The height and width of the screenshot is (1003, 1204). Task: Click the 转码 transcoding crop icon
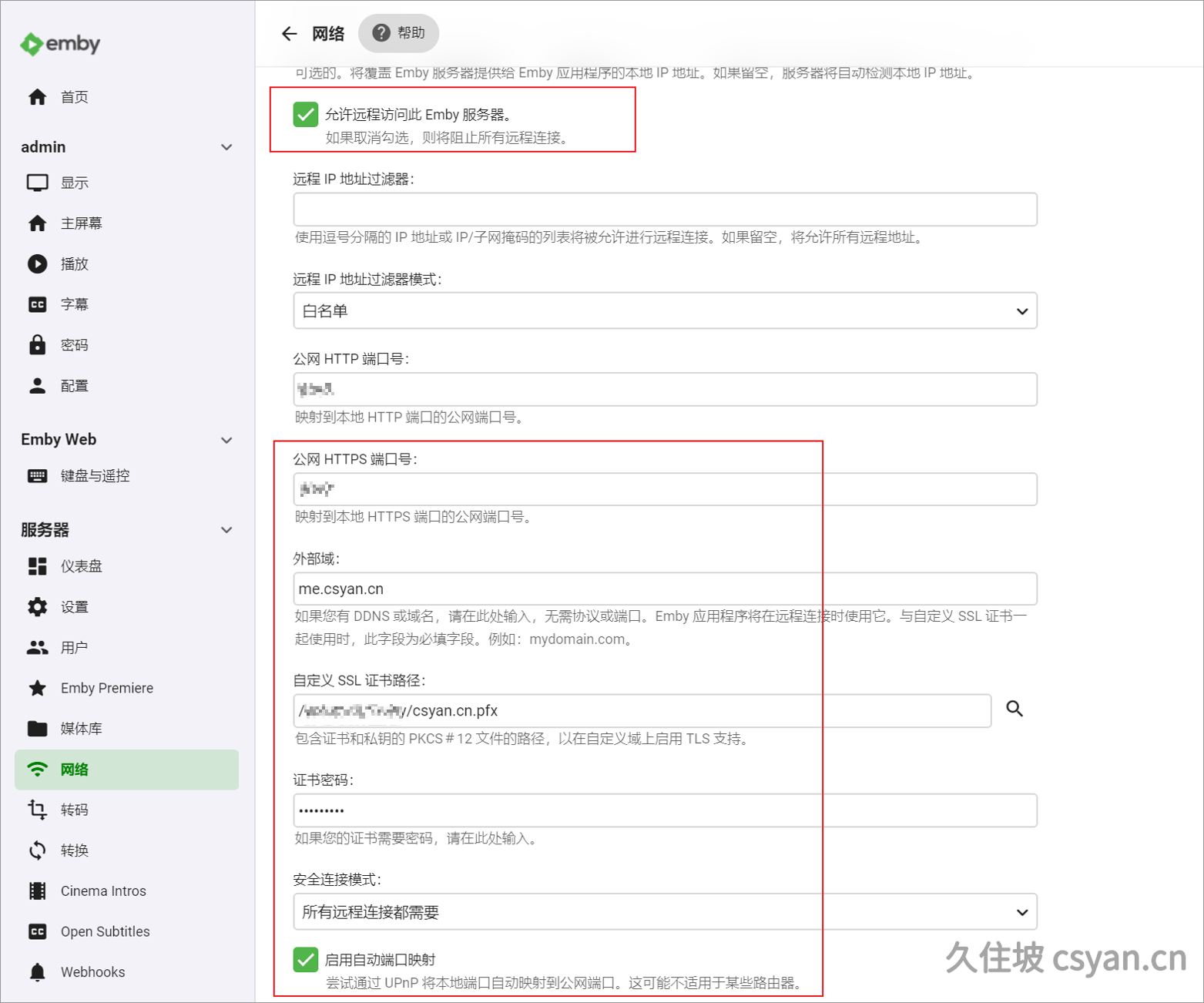pyautogui.click(x=37, y=810)
